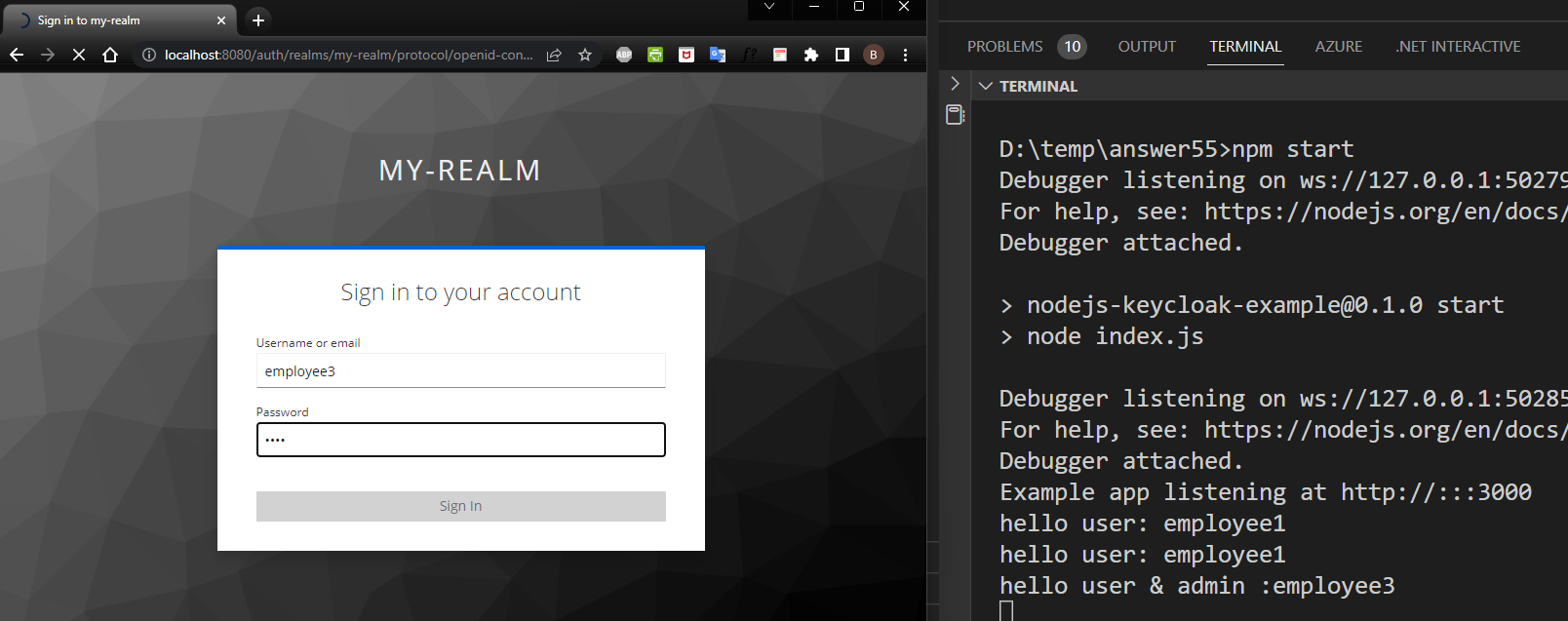Open the Extensions puzzle menu
This screenshot has width=1568, height=621.
tap(811, 55)
